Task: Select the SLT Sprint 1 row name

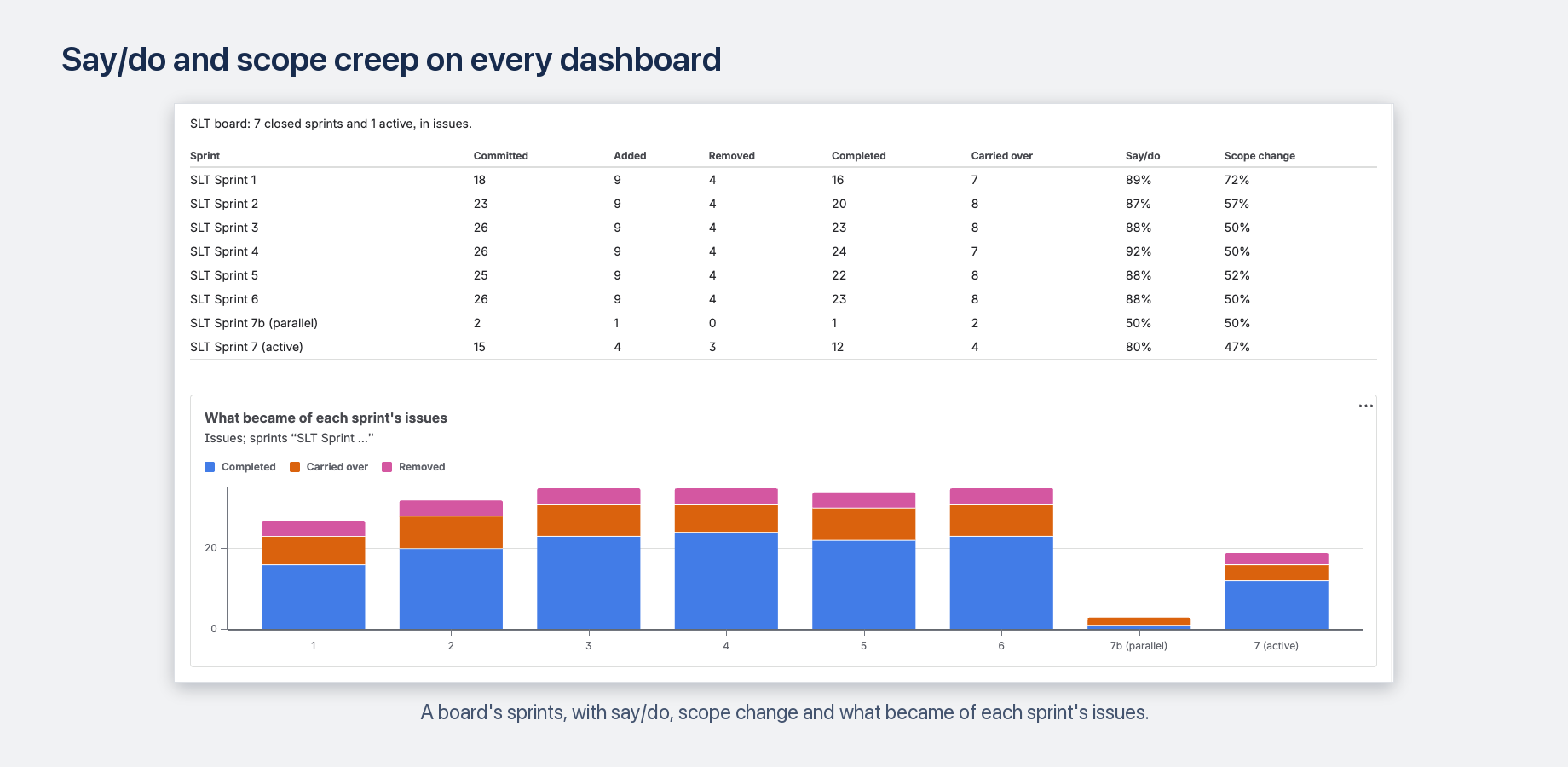Action: click(x=223, y=180)
